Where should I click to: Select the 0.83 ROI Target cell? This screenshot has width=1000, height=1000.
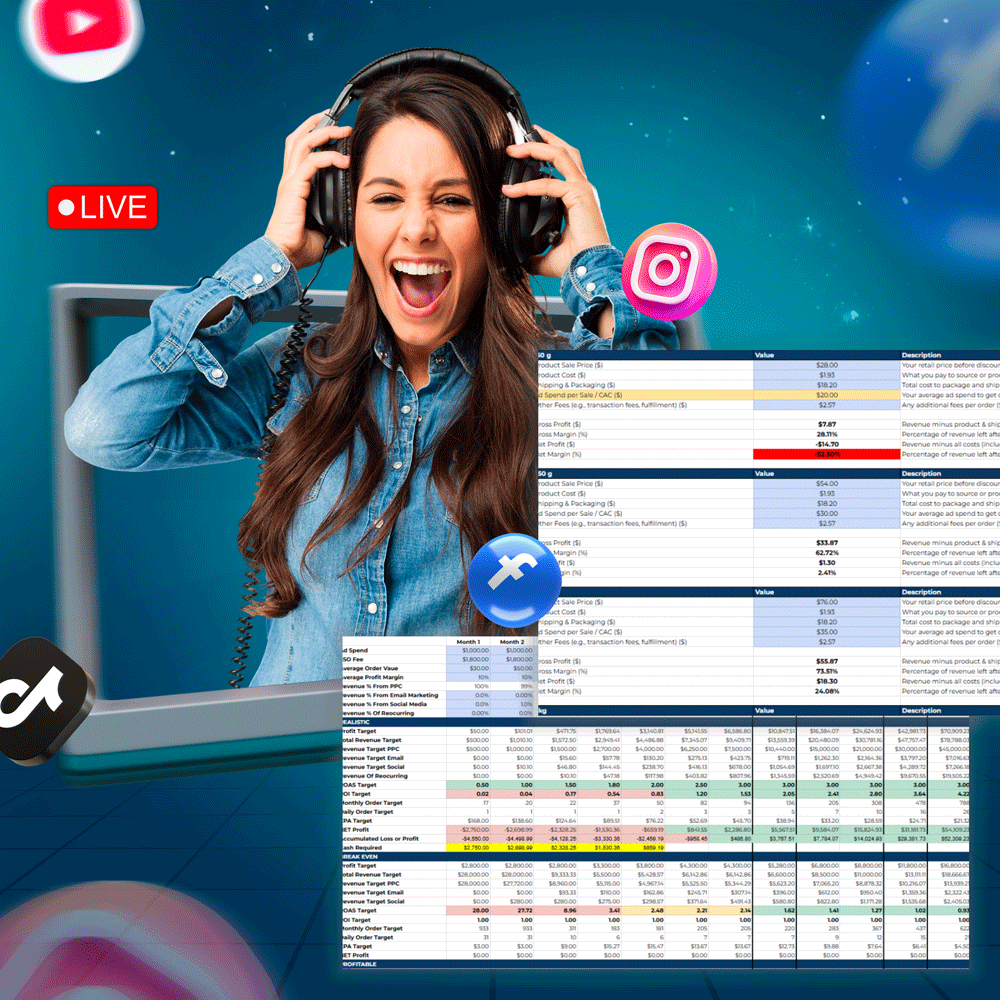[x=643, y=794]
